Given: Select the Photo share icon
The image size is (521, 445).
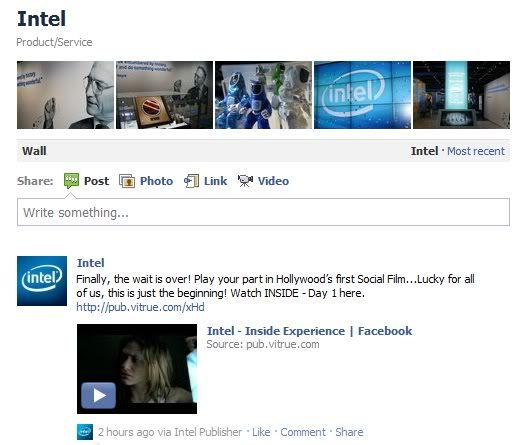Looking at the screenshot, I should click(127, 181).
